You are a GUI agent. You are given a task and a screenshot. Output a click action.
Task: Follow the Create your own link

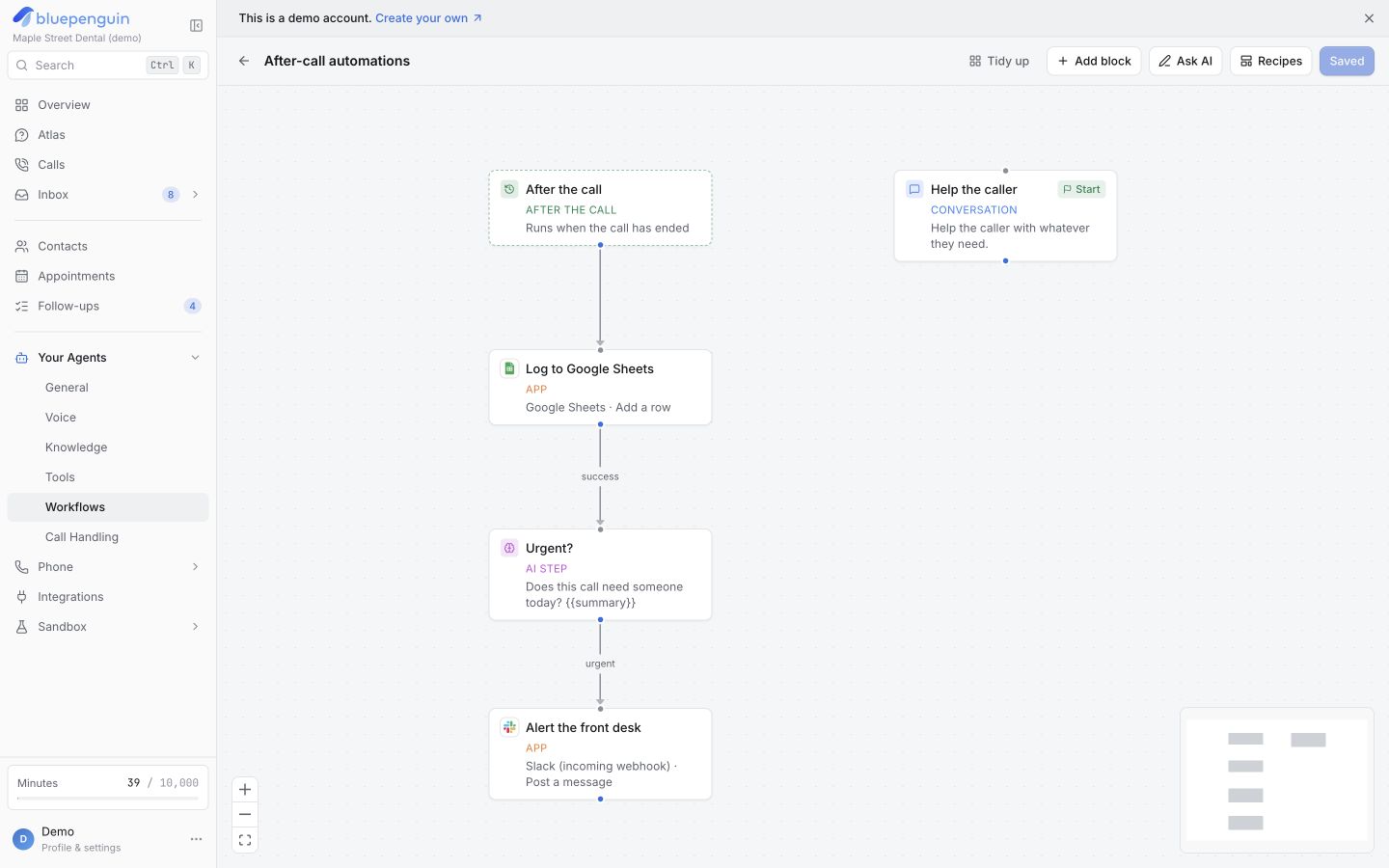pos(428,18)
